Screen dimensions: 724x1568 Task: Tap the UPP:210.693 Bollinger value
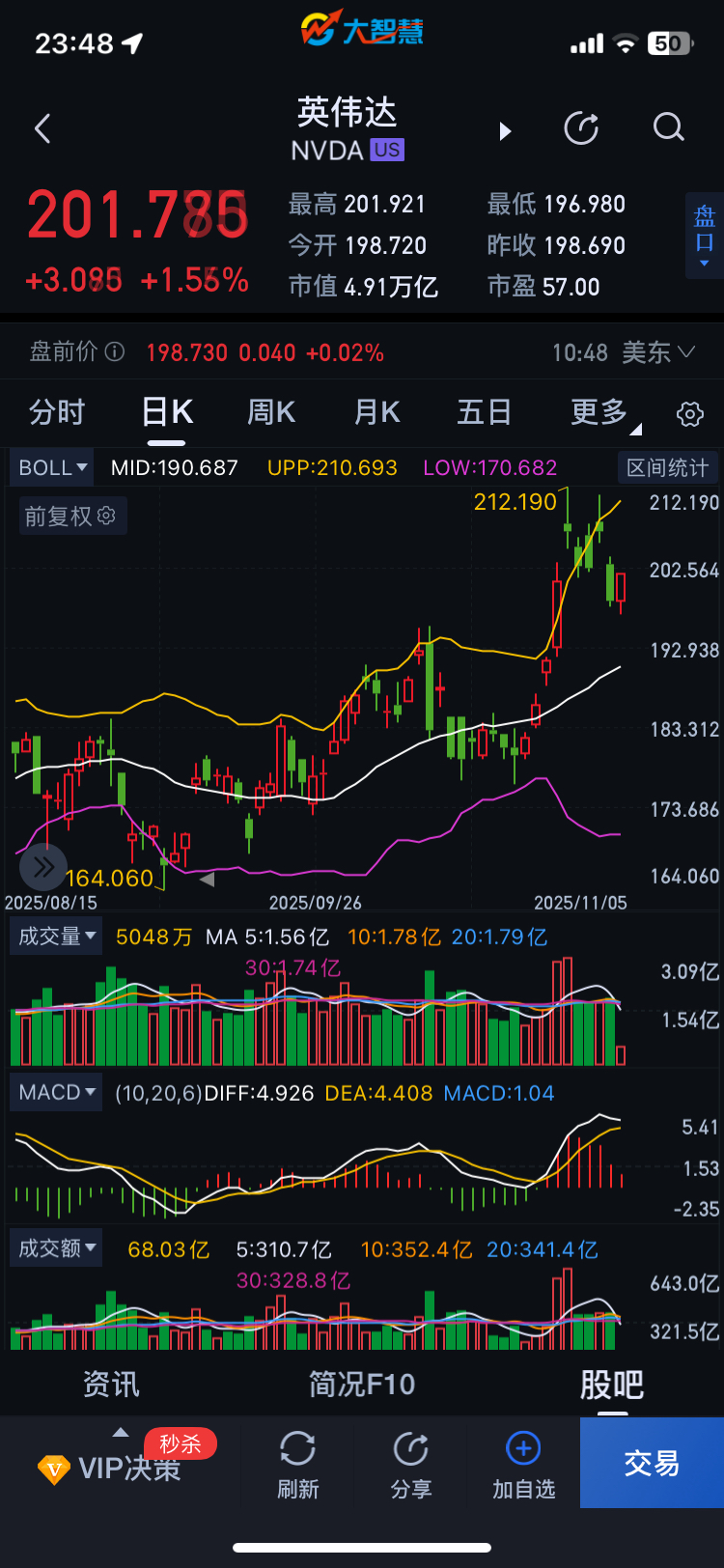pyautogui.click(x=332, y=467)
